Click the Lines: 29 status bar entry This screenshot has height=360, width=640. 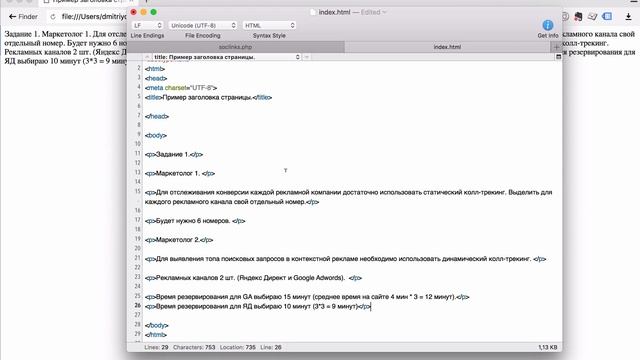156,347
